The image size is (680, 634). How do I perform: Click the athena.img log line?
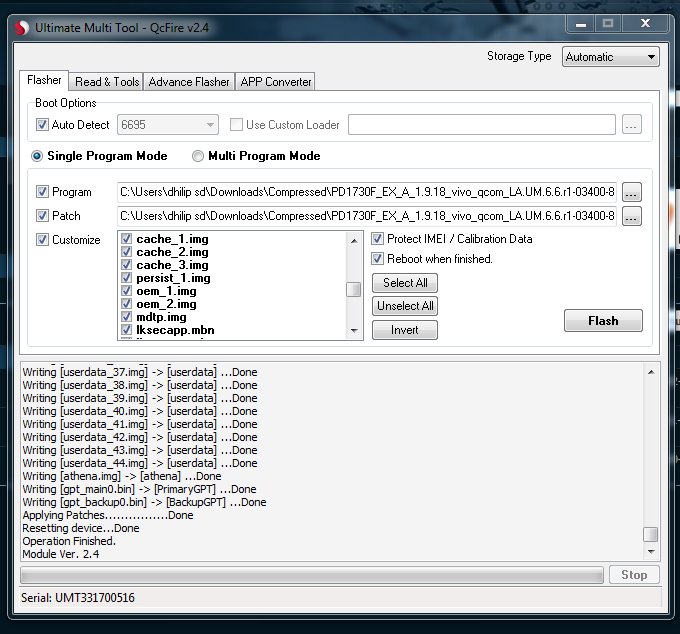[122, 476]
